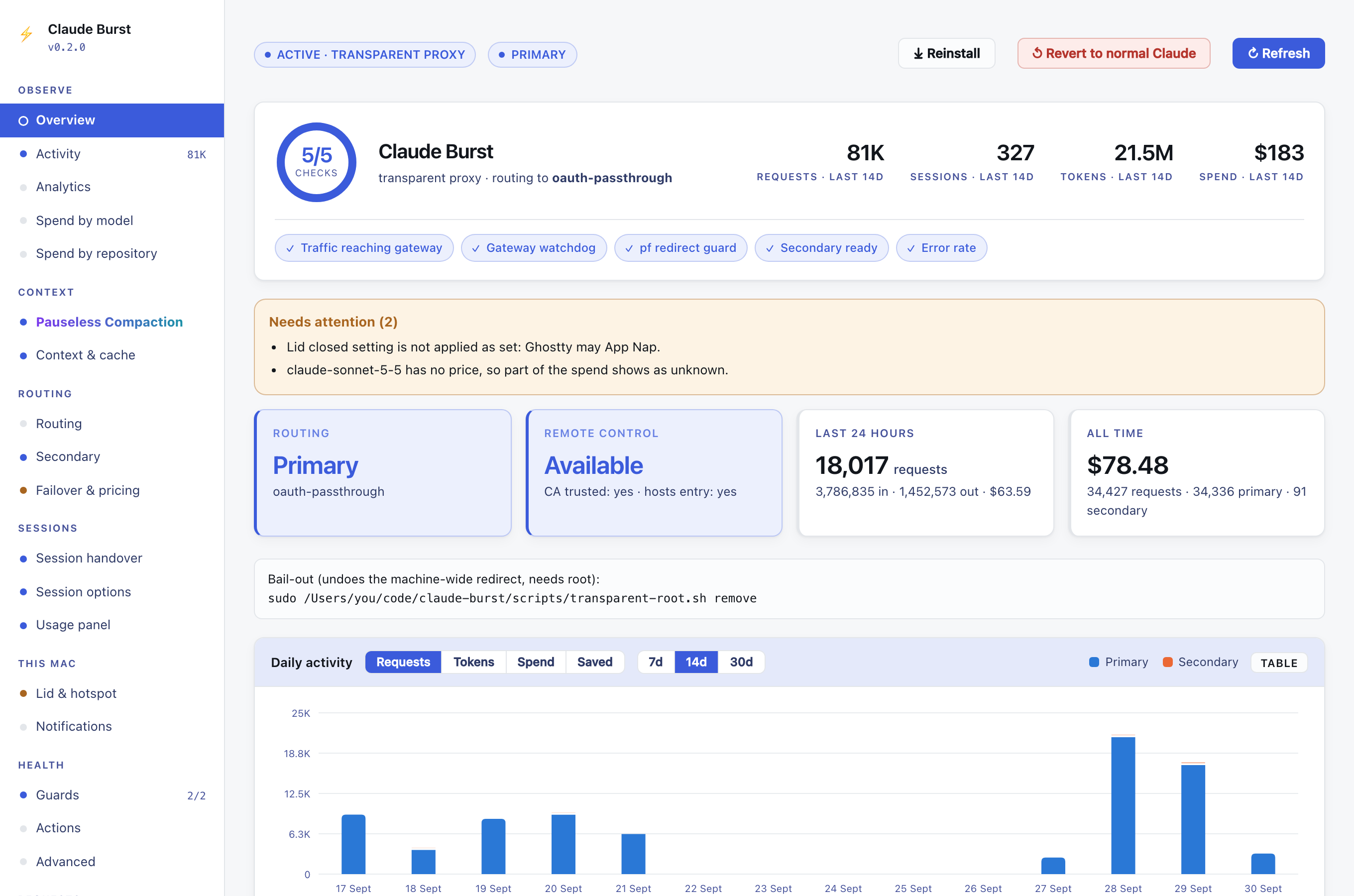Navigate to Routing page
The width and height of the screenshot is (1354, 896).
click(x=112, y=424)
